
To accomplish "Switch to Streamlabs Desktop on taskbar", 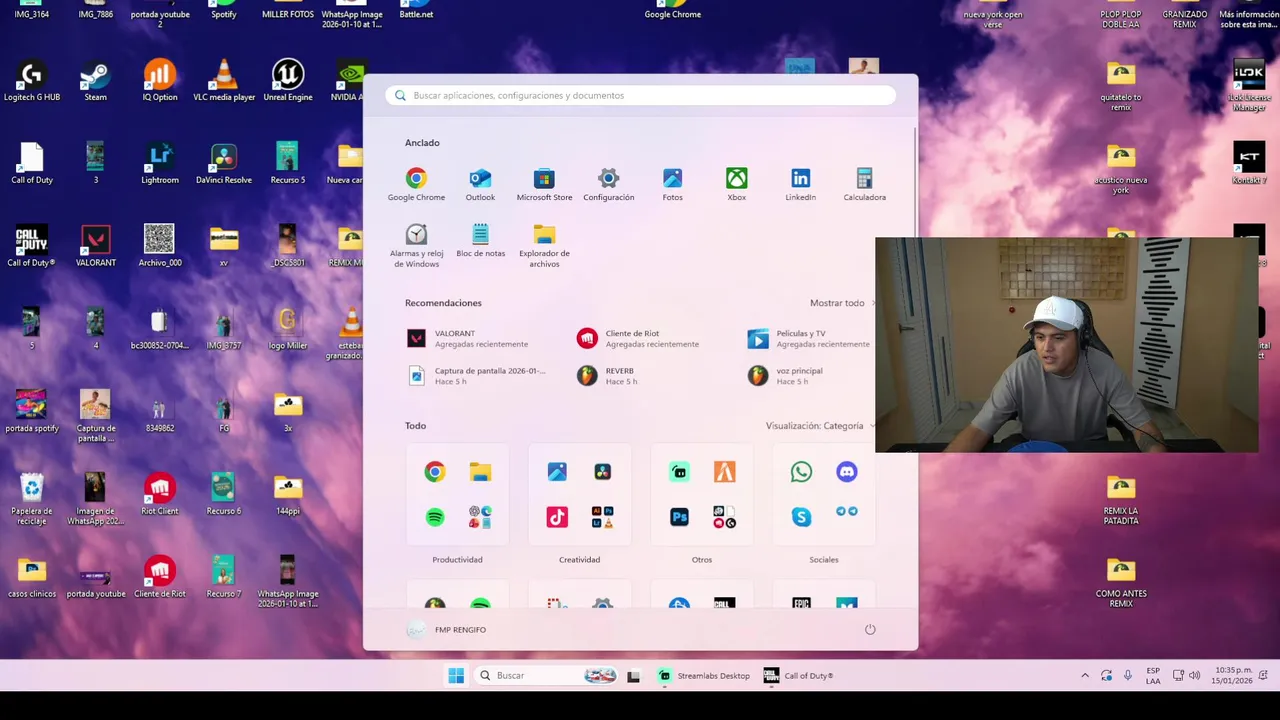I will pos(705,676).
